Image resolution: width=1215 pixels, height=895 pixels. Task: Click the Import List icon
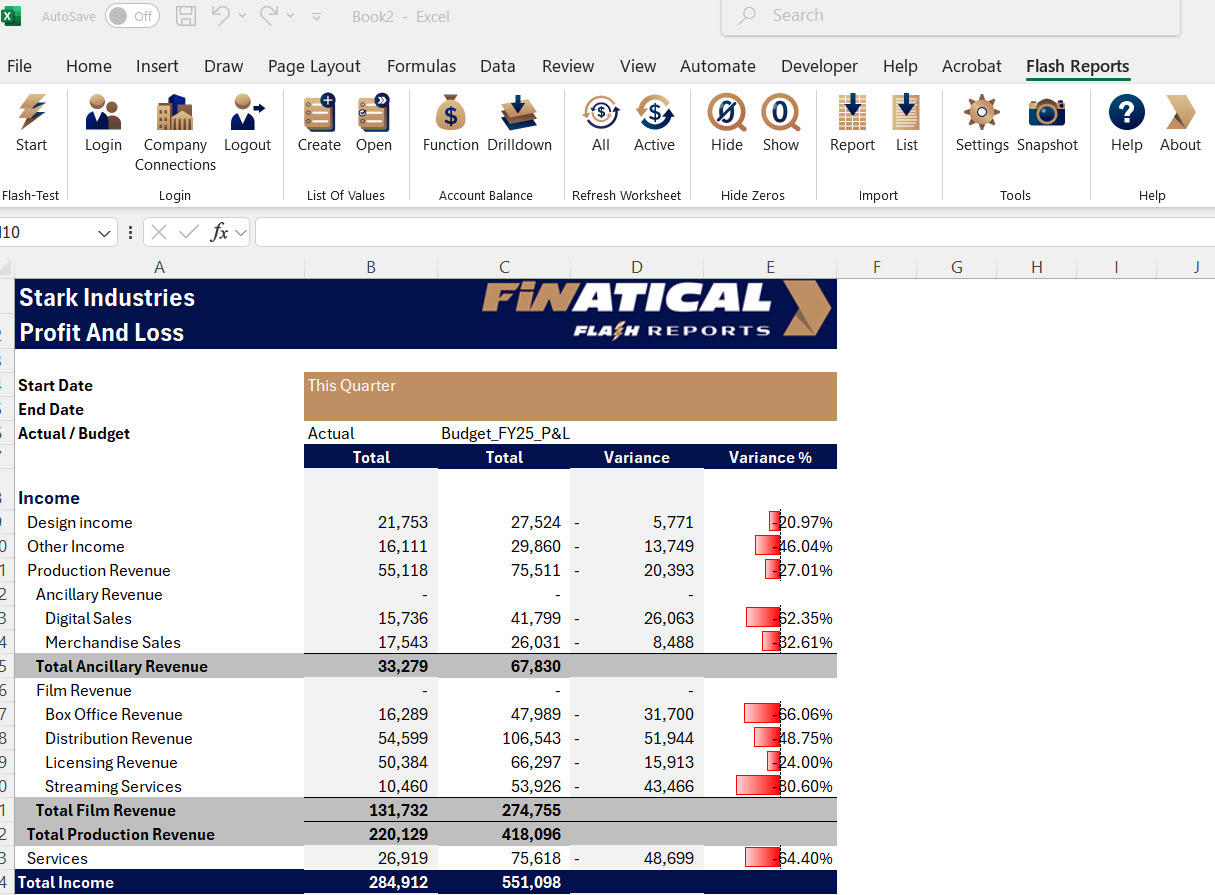907,112
